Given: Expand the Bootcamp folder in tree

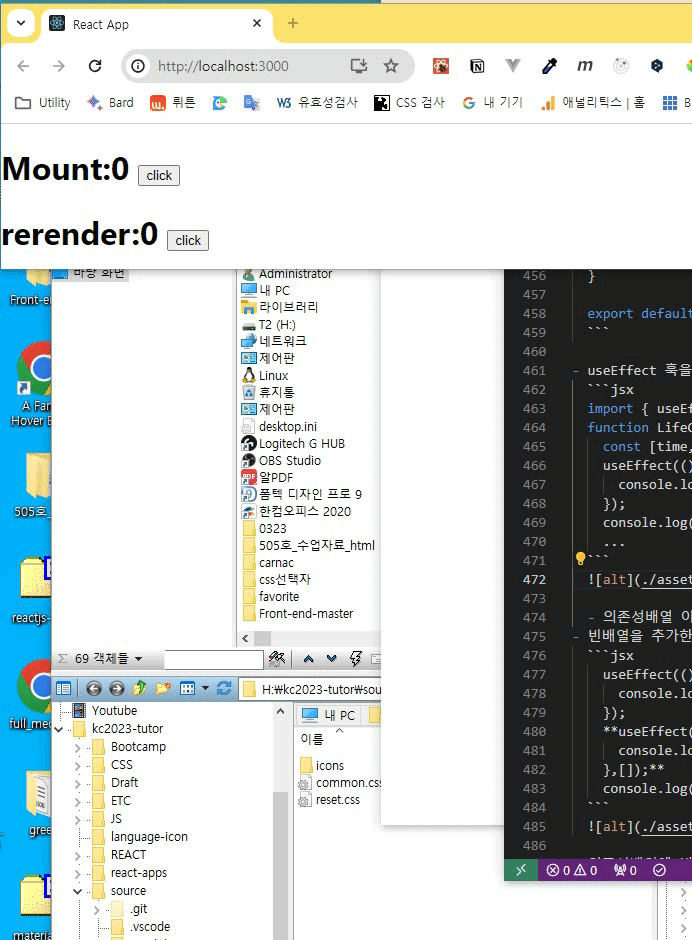Looking at the screenshot, I should pos(77,748).
